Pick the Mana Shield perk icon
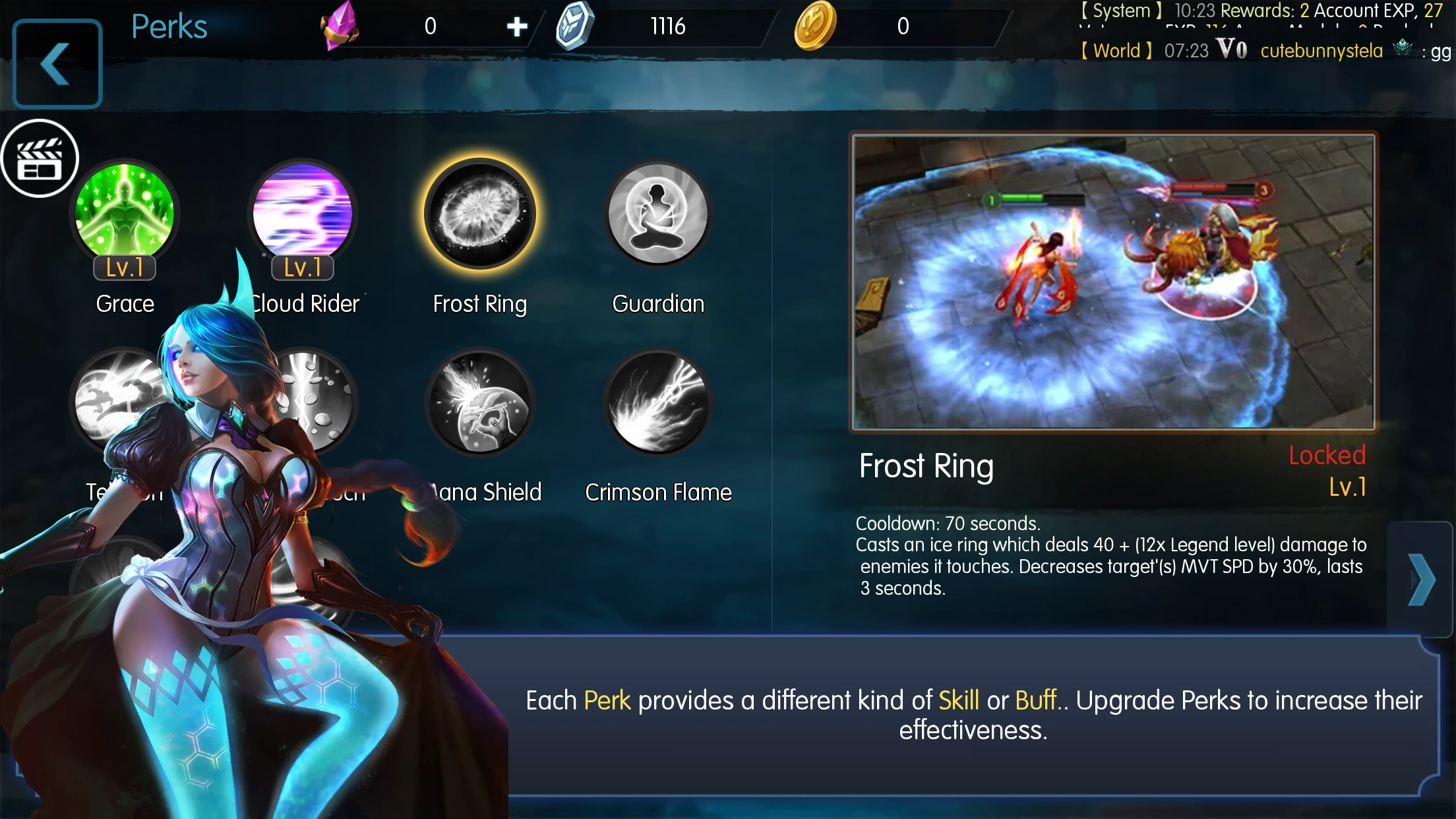 point(480,402)
